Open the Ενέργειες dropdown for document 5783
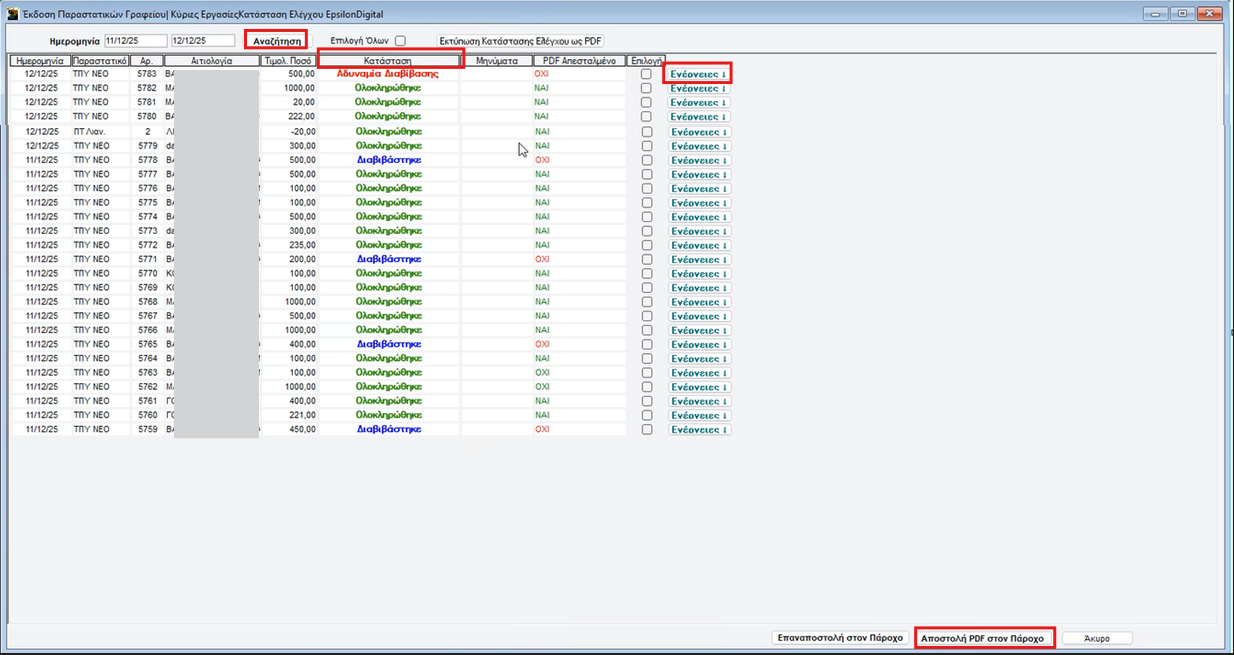The width and height of the screenshot is (1234, 655). pos(699,74)
